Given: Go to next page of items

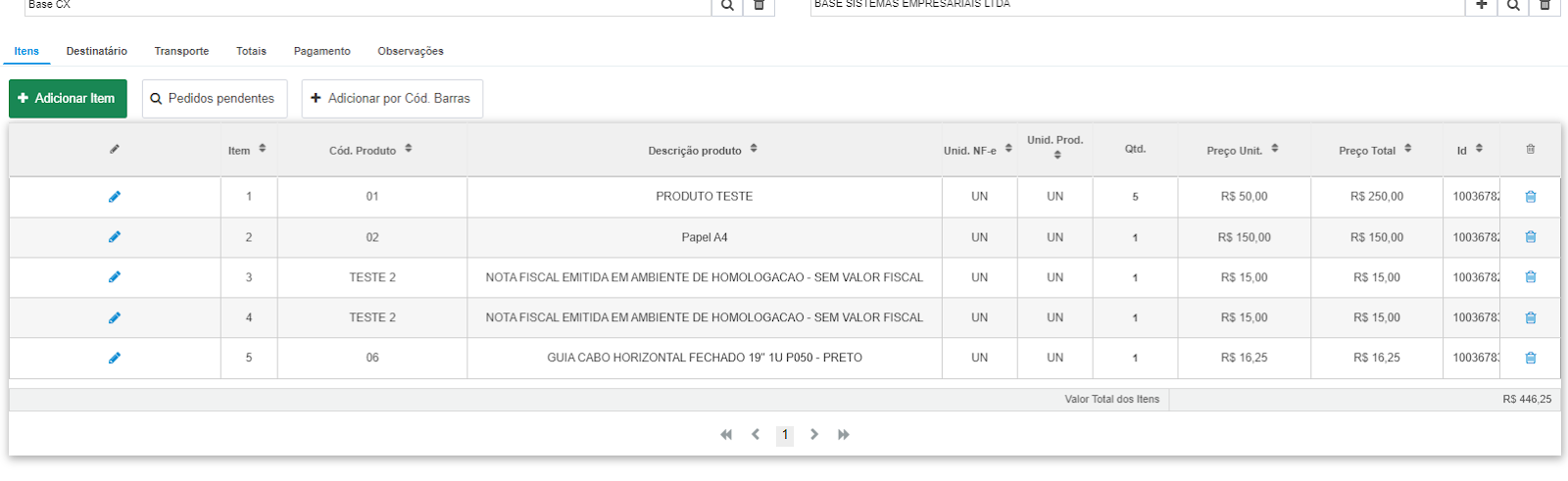Looking at the screenshot, I should tap(814, 435).
